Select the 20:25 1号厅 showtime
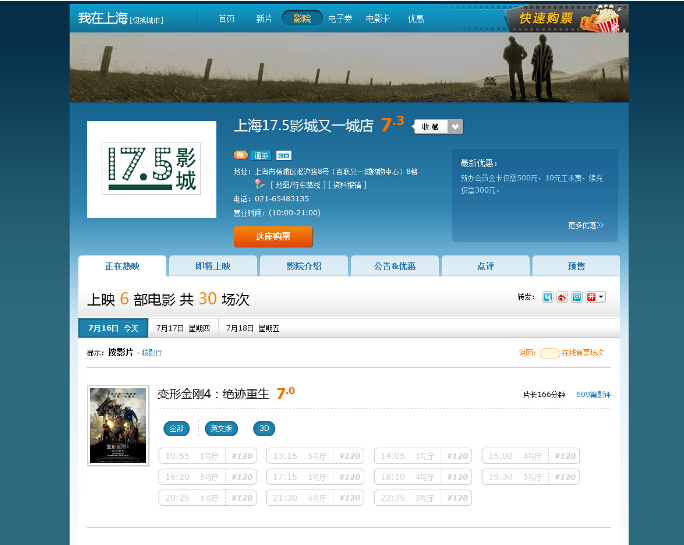684x545 pixels. point(207,498)
